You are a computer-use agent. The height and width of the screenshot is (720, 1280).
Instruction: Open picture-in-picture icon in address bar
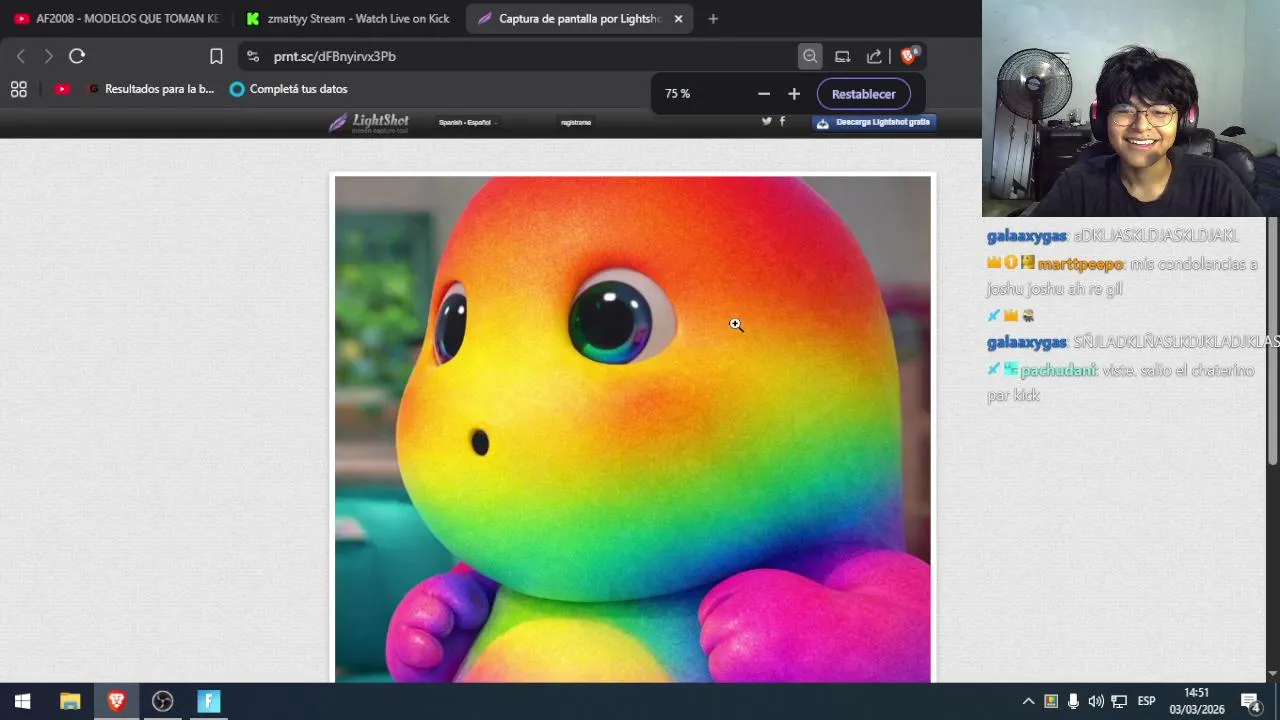(x=842, y=56)
